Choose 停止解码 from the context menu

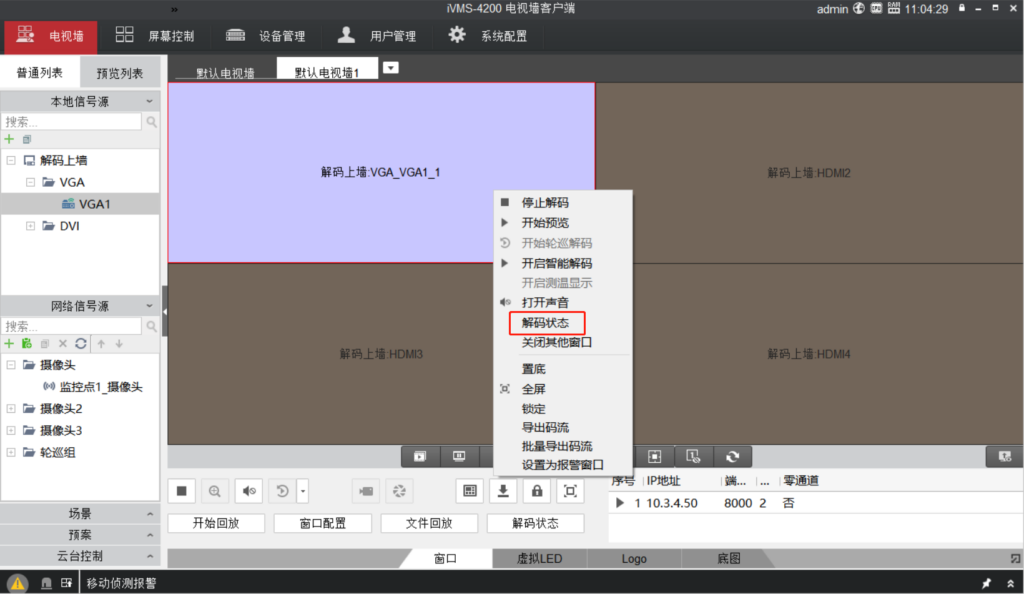543,202
